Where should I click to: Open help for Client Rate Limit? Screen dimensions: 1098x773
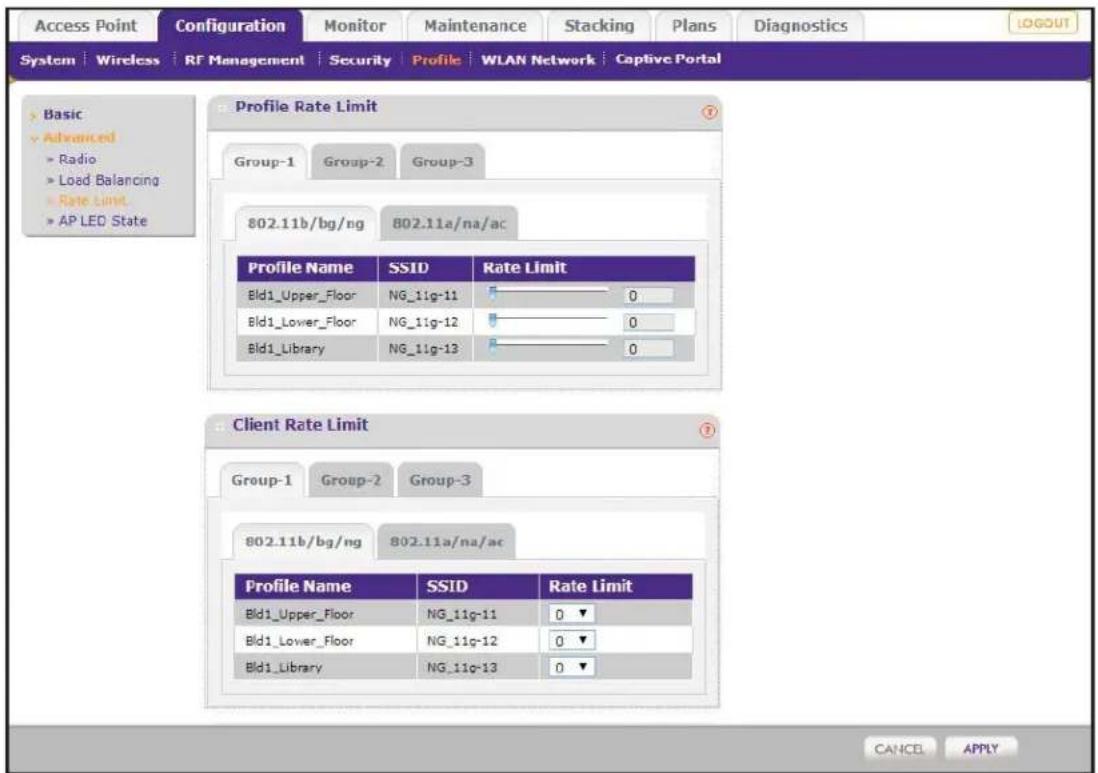(x=707, y=430)
